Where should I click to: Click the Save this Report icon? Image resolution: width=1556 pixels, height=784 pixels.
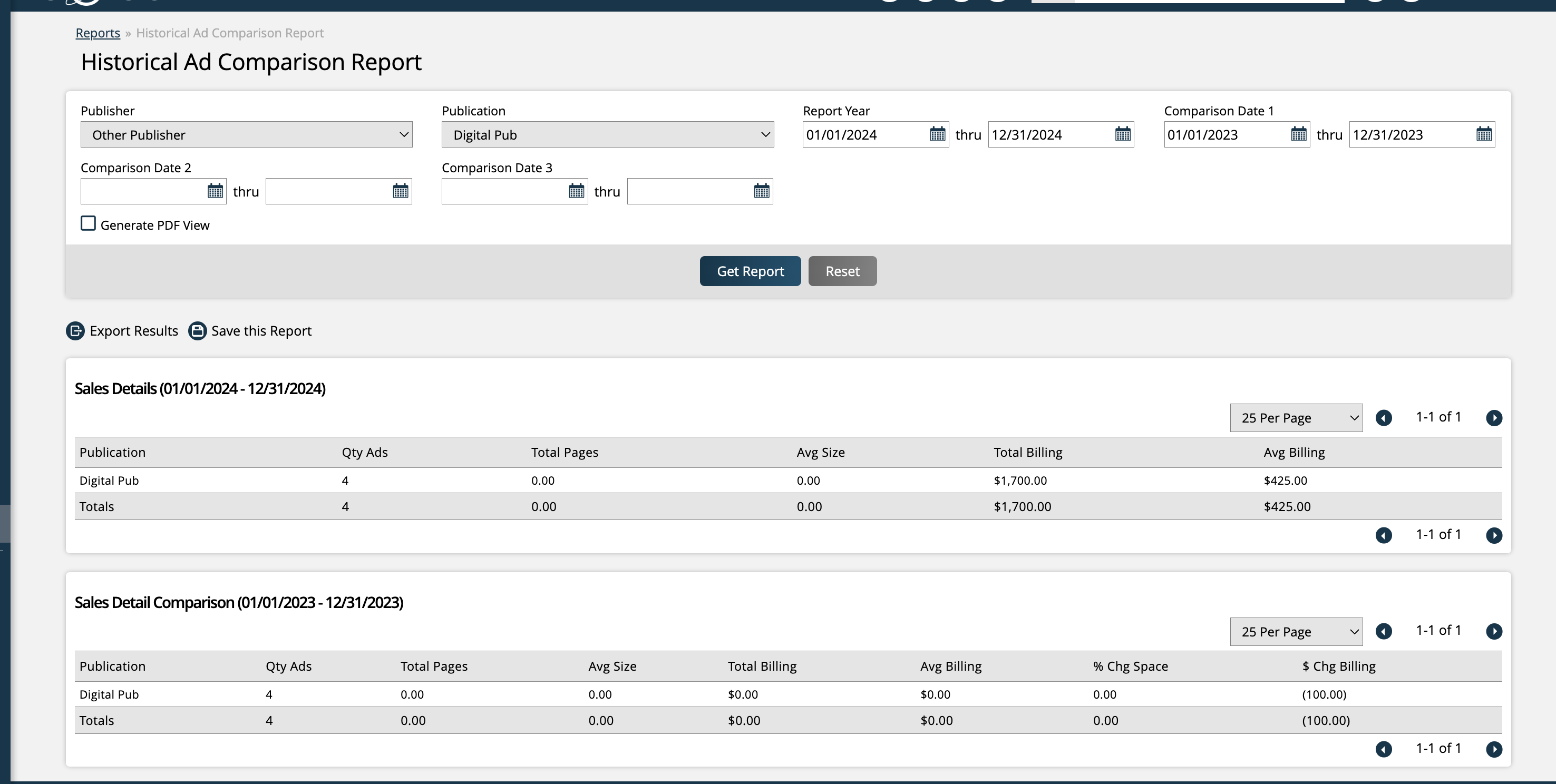198,331
